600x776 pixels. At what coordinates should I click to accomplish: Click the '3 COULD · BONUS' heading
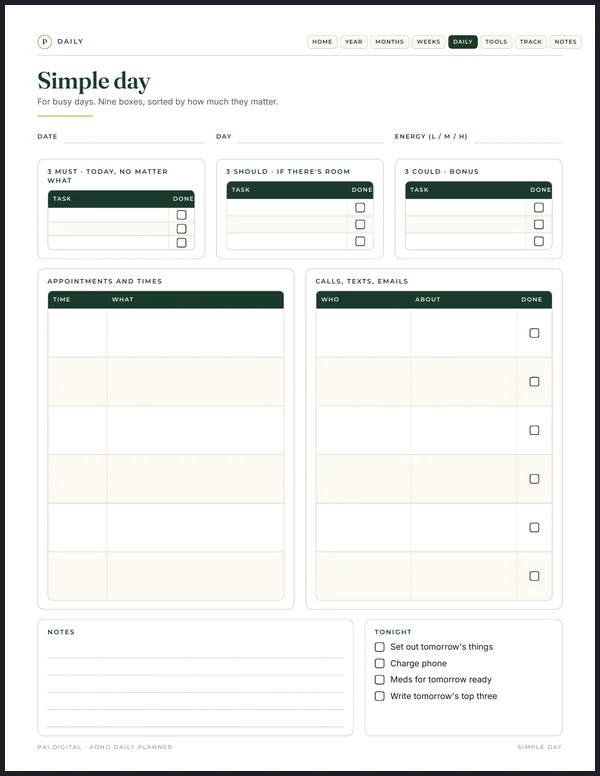442,171
